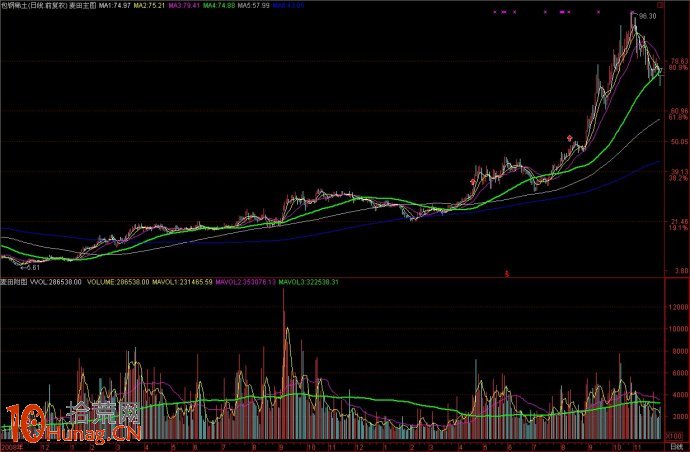Click the MA5:57.99 indicator label
Viewport: 690px width, 452px height.
253,6
